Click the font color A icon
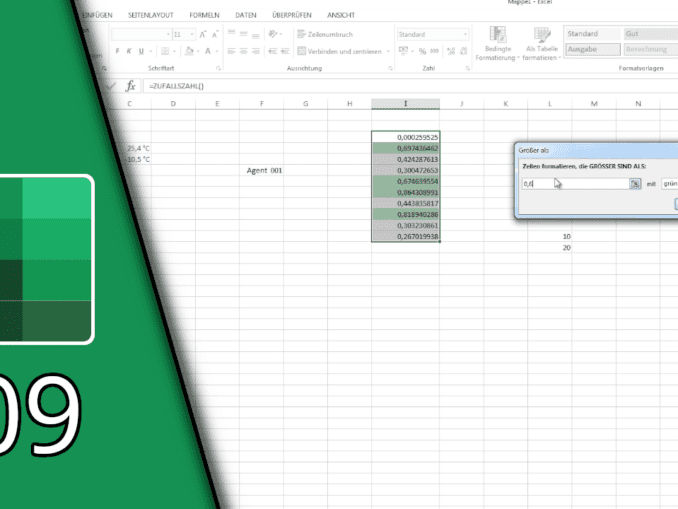 (206, 50)
